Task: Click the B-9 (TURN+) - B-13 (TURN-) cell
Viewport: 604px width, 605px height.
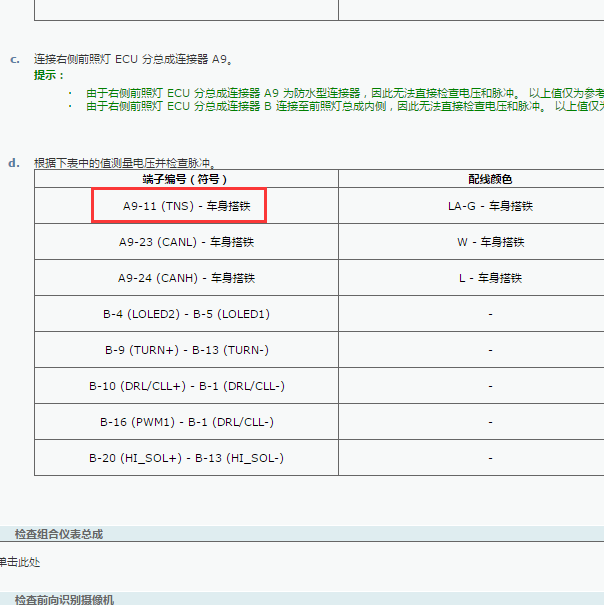Action: tap(186, 350)
